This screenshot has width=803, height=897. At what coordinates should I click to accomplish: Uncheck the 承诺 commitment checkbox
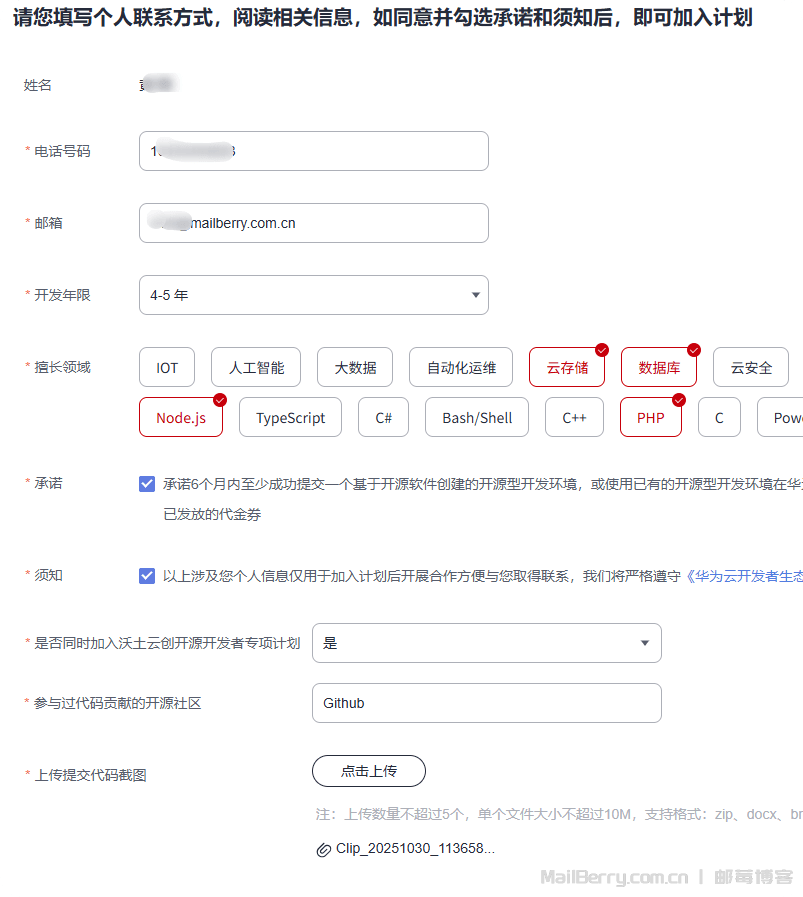pos(147,484)
